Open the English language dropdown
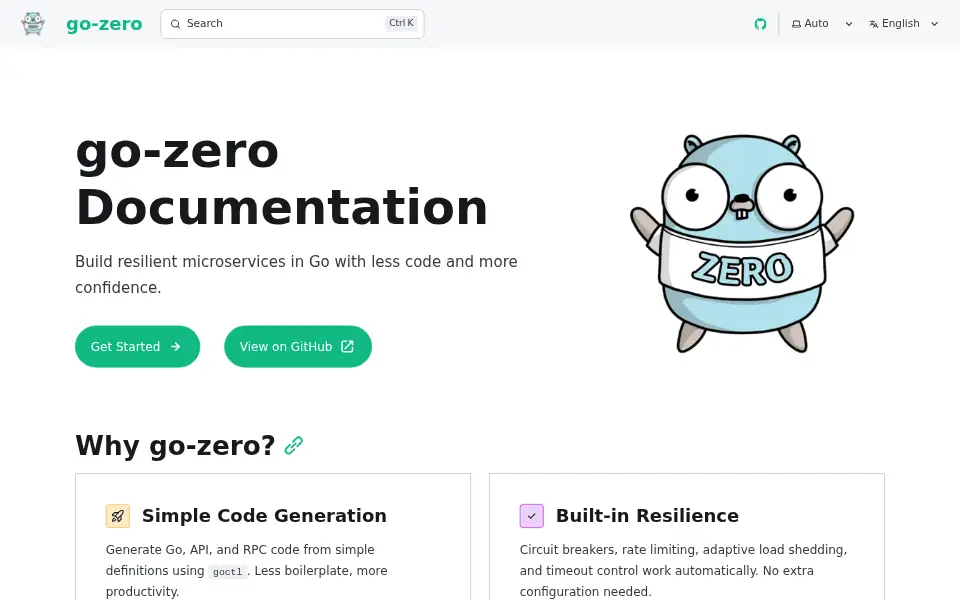Viewport: 960px width, 600px height. [x=903, y=24]
